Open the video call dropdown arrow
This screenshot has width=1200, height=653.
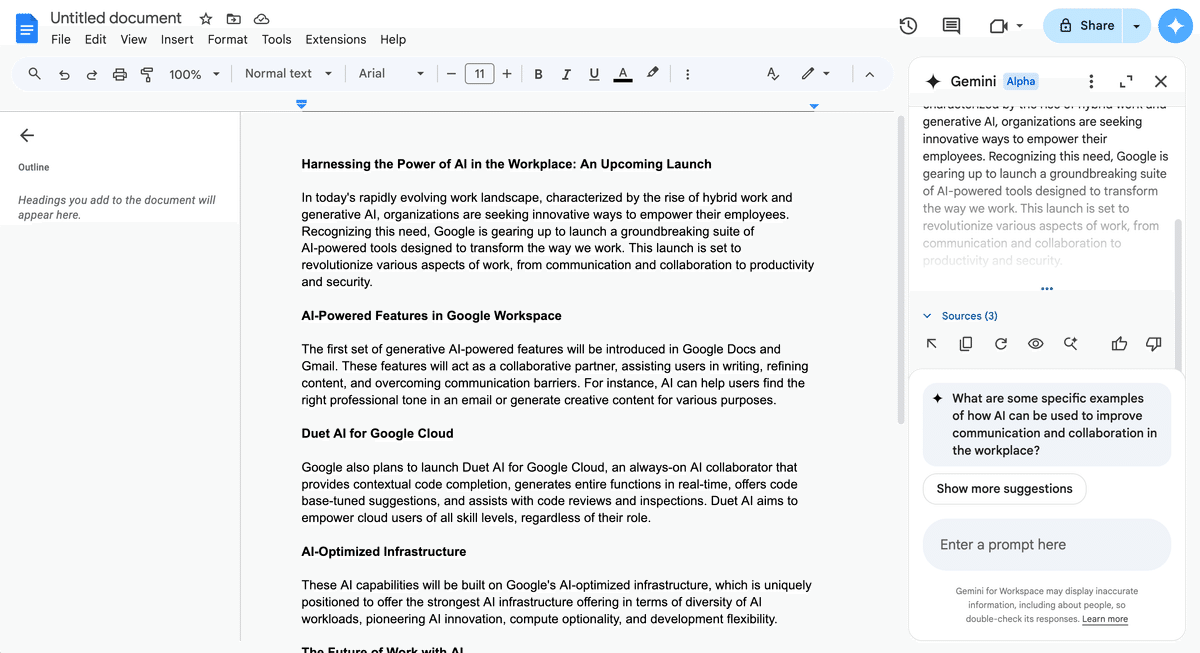tap(1019, 26)
